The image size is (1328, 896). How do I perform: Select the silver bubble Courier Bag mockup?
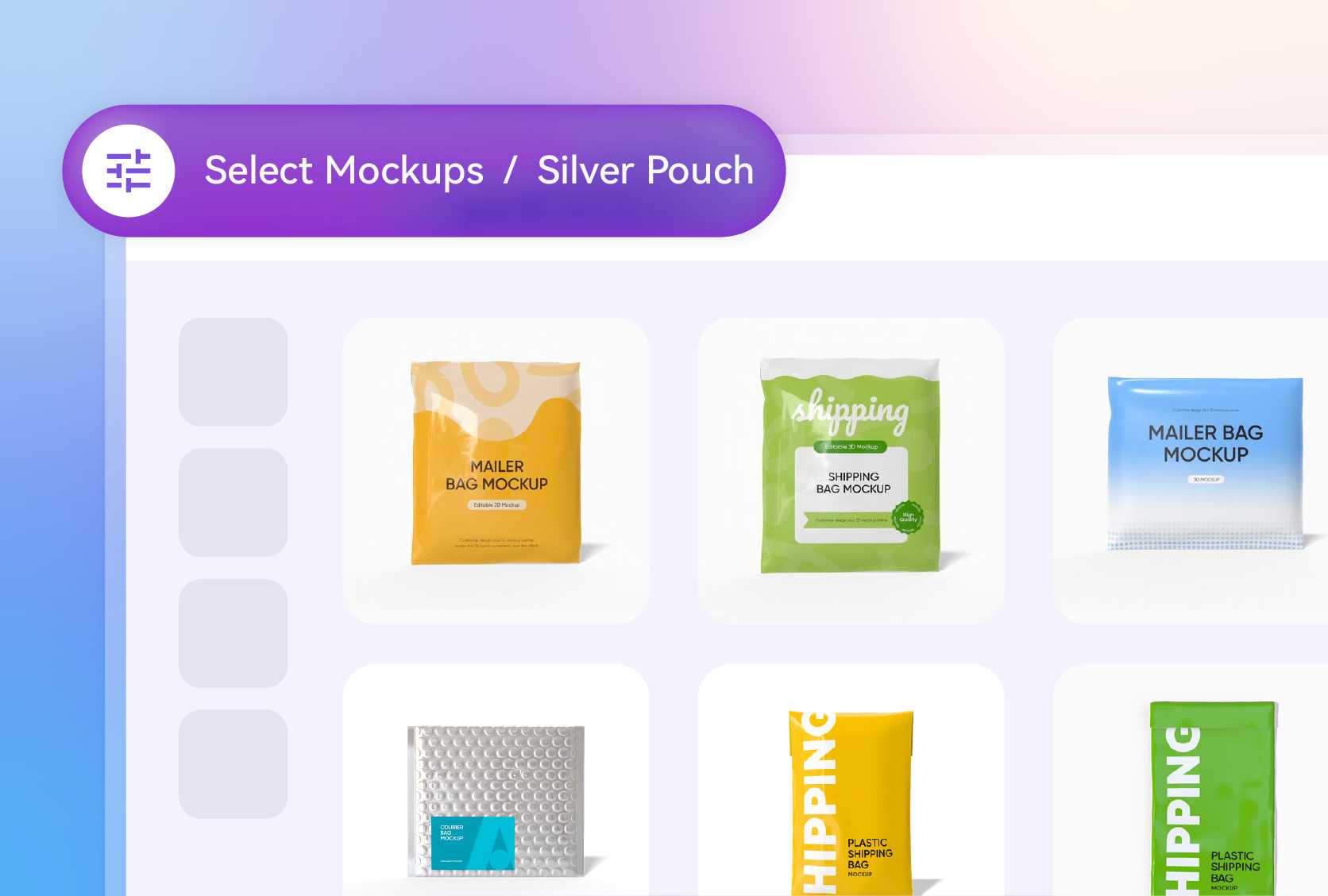click(x=496, y=780)
